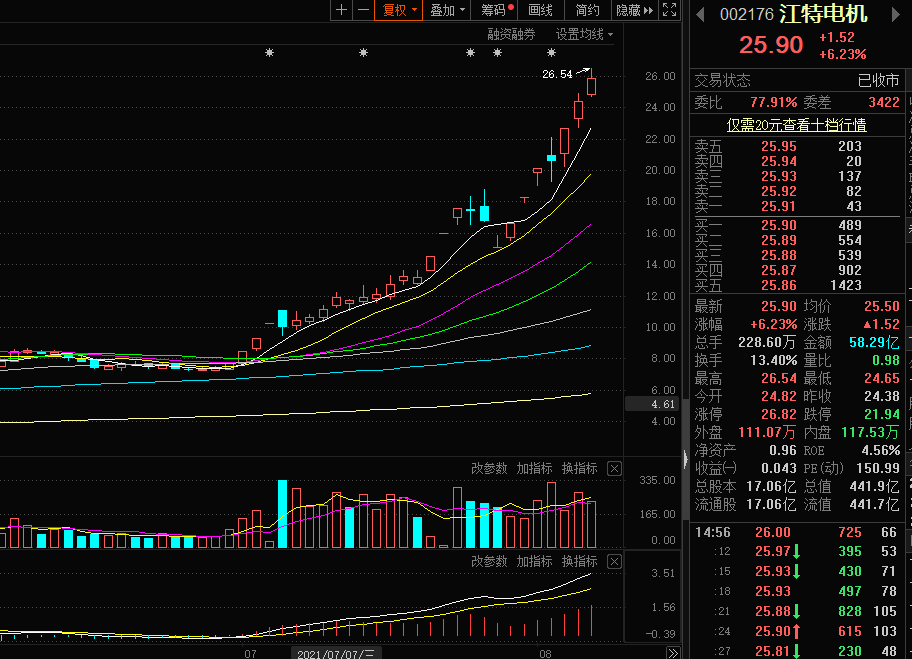
Task: Expand the 隐藏 hide panel control
Action: (634, 10)
